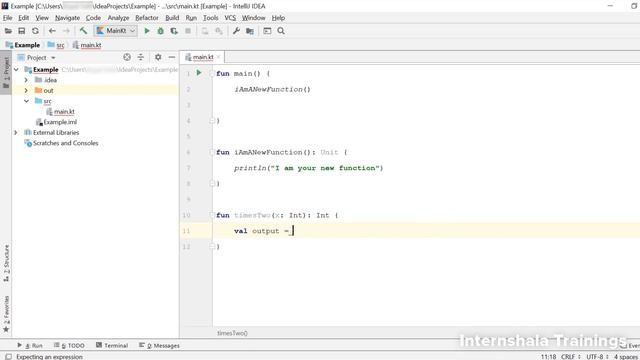The image size is (640, 360).
Task: Open the Run tool window at bottom
Action: coord(30,345)
